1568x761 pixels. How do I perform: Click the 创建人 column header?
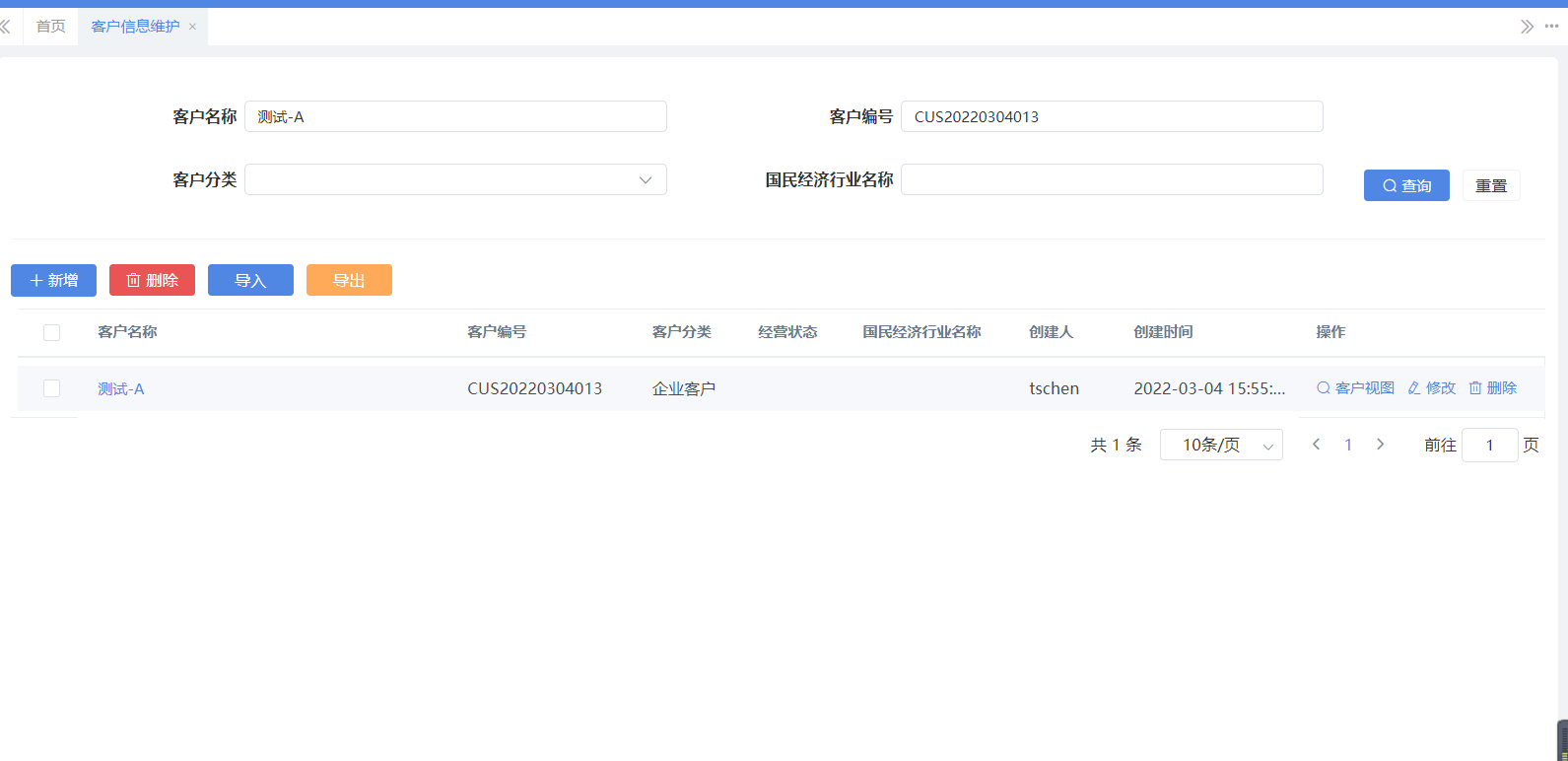point(1051,332)
